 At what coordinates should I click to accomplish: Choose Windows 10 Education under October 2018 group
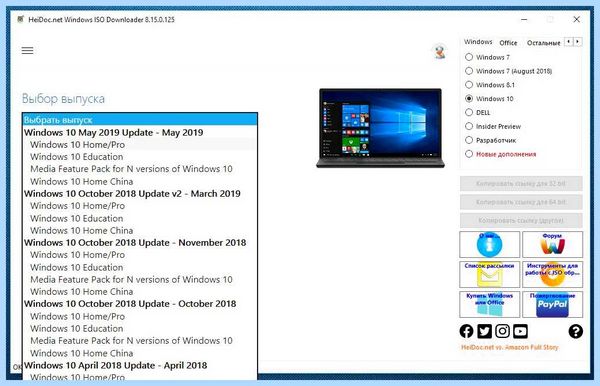tap(140, 329)
